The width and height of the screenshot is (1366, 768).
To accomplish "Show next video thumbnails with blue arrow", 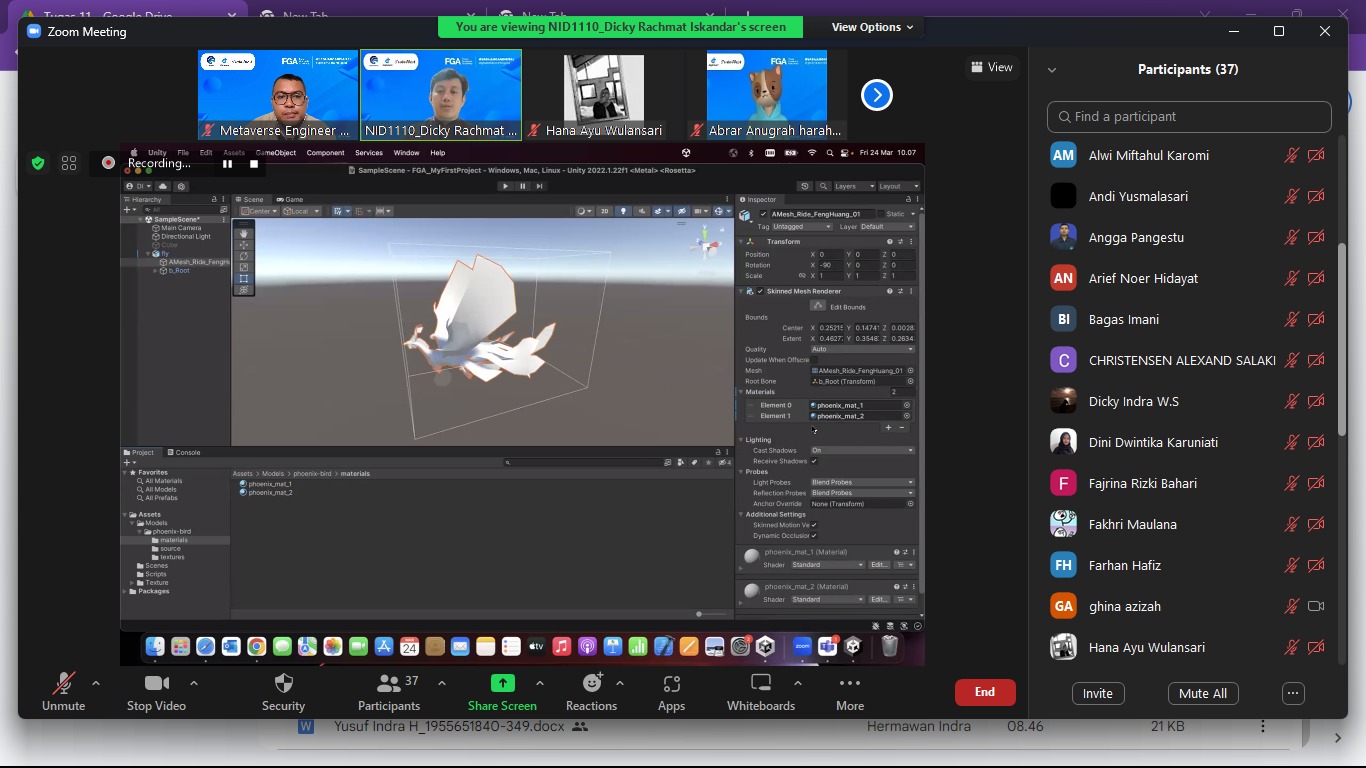I will click(877, 95).
